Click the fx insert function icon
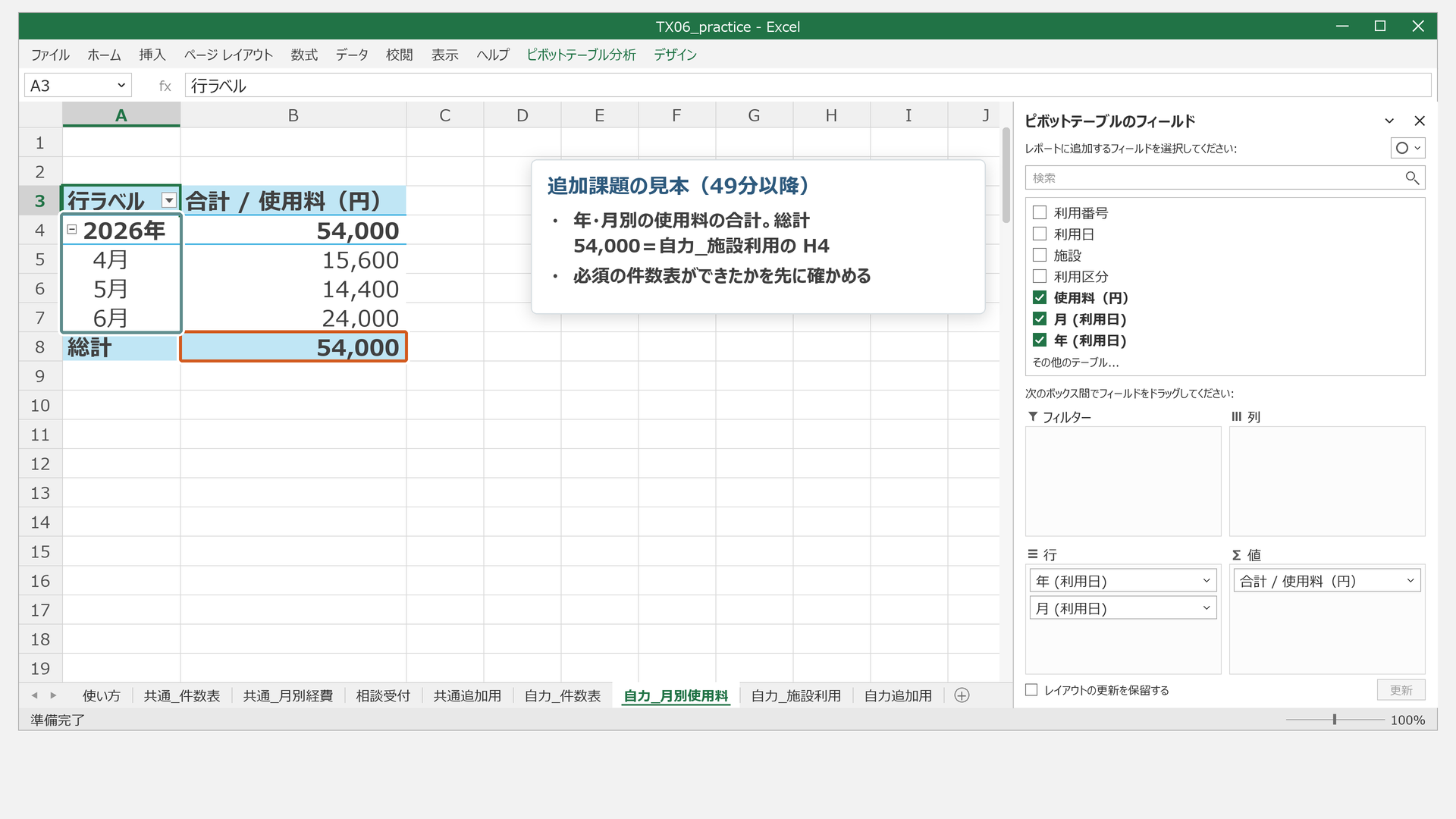This screenshot has height=819, width=1456. 165,86
